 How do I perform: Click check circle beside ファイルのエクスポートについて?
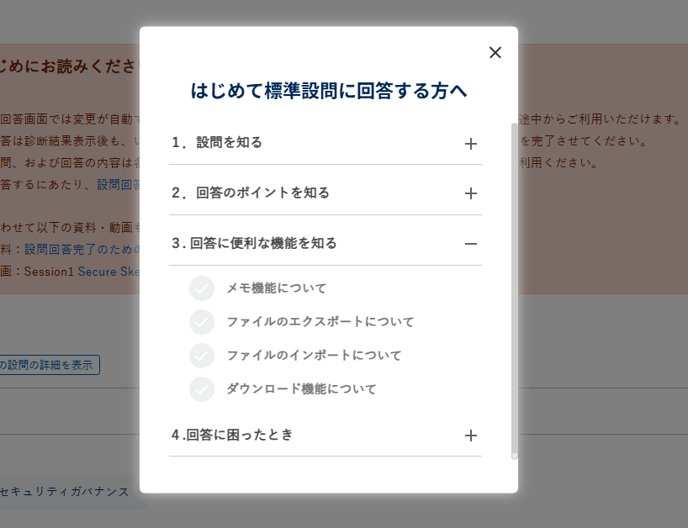(x=202, y=322)
